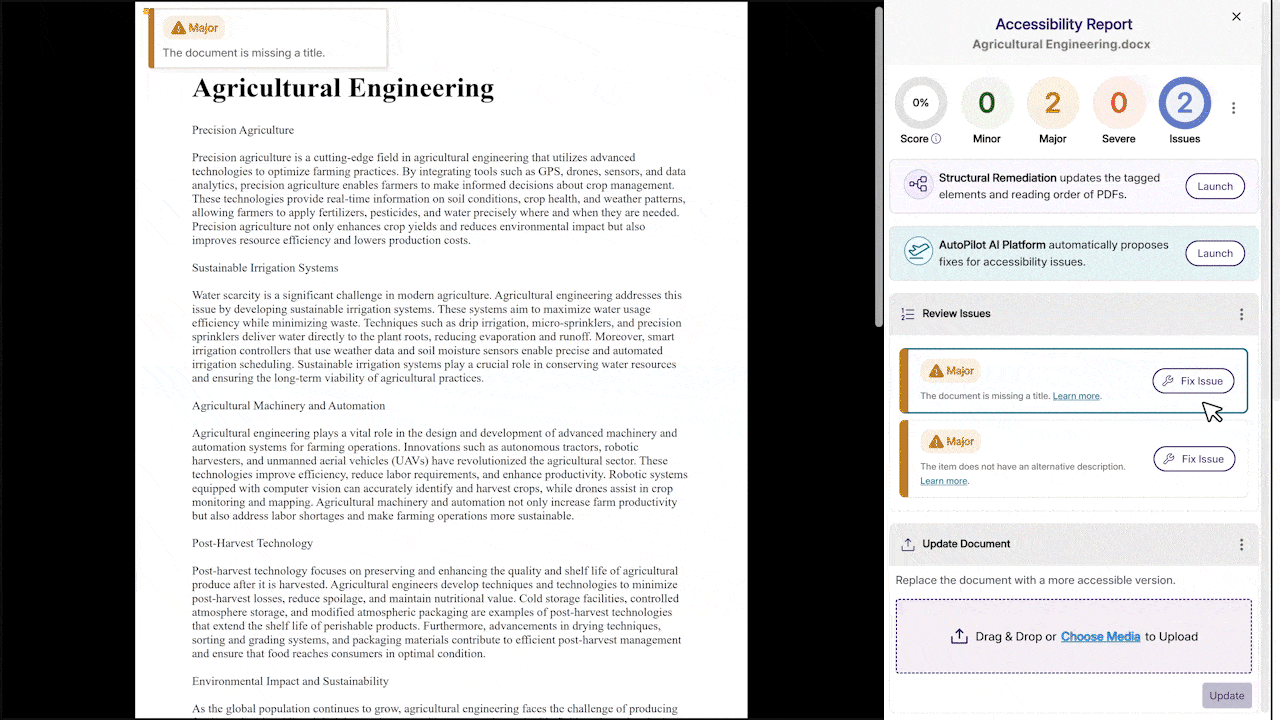Click the Structural Remediation icon
The width and height of the screenshot is (1280, 720).
click(917, 185)
